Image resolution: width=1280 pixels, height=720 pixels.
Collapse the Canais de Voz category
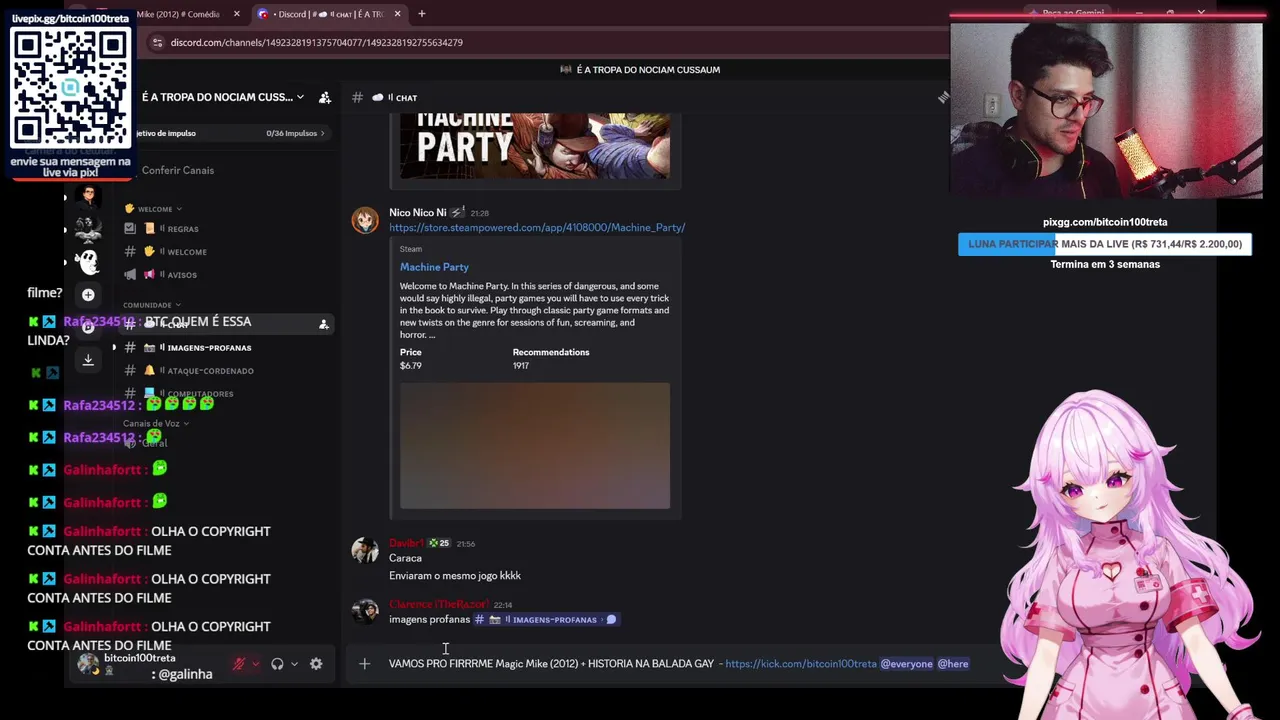click(x=156, y=423)
